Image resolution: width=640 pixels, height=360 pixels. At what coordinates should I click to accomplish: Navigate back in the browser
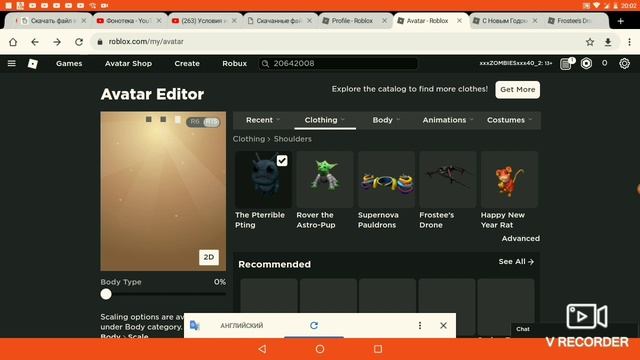click(x=35, y=42)
